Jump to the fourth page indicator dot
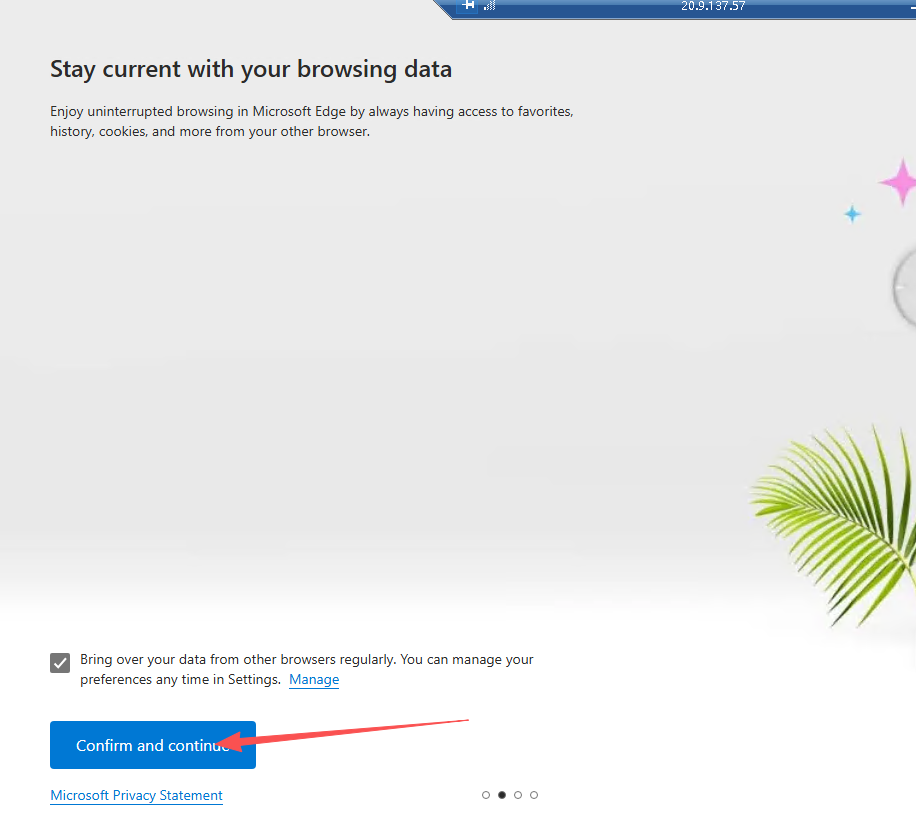916x821 pixels. pyautogui.click(x=534, y=795)
